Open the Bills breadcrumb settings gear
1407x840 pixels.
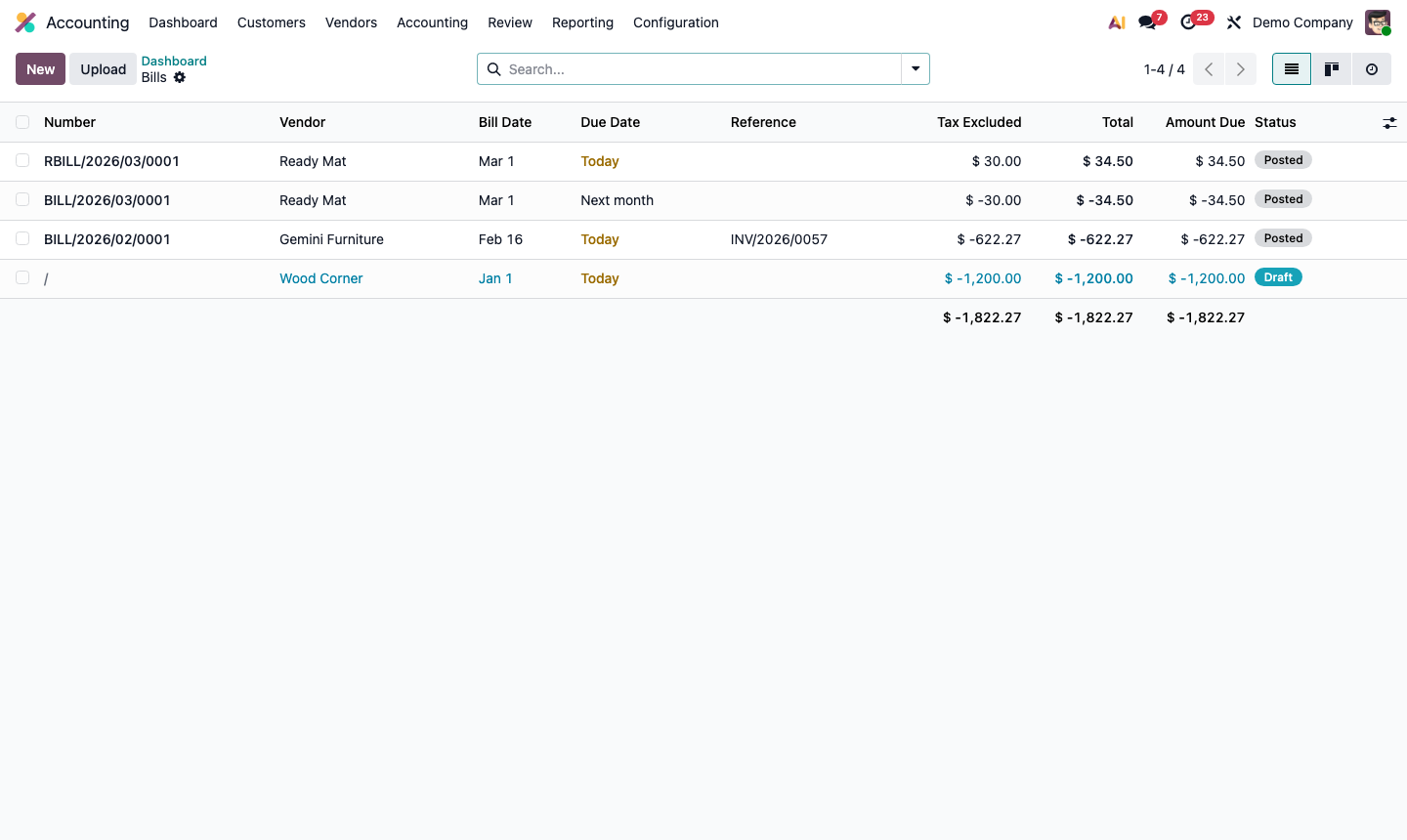179,77
